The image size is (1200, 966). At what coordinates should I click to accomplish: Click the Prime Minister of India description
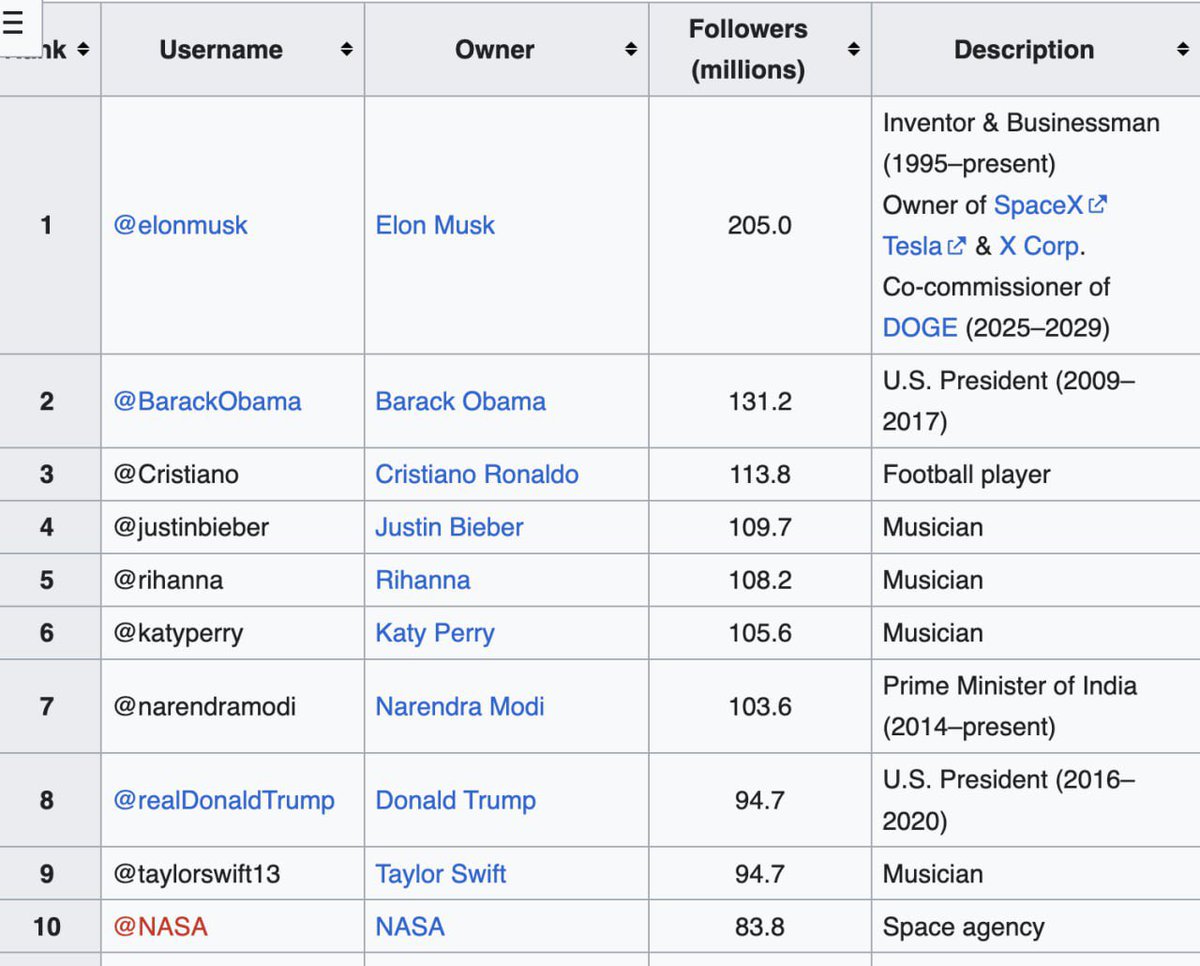tap(1009, 706)
